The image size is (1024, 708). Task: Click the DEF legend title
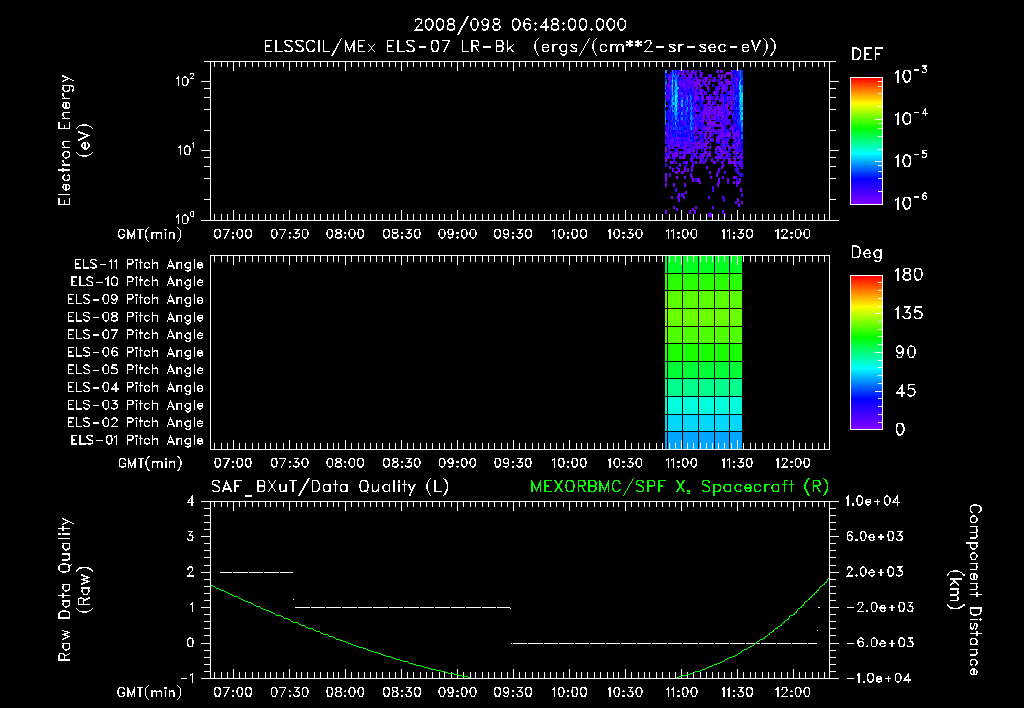tap(867, 54)
